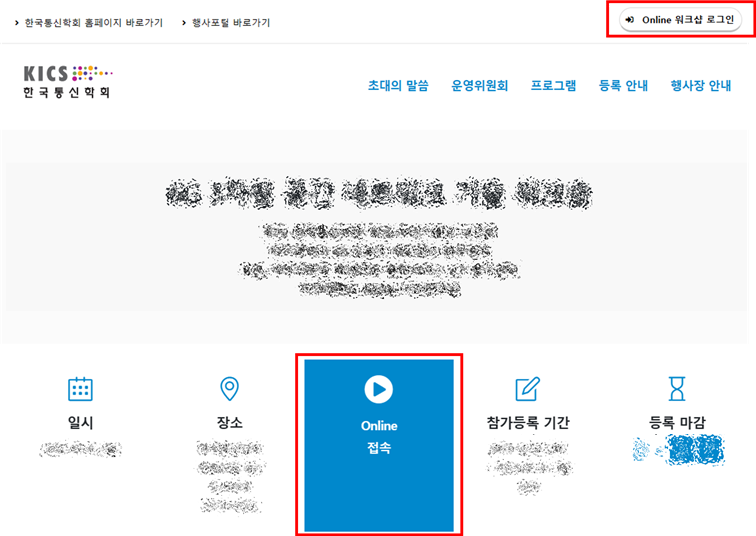Open the 프로그램 menu
The image size is (756, 536).
(x=553, y=86)
